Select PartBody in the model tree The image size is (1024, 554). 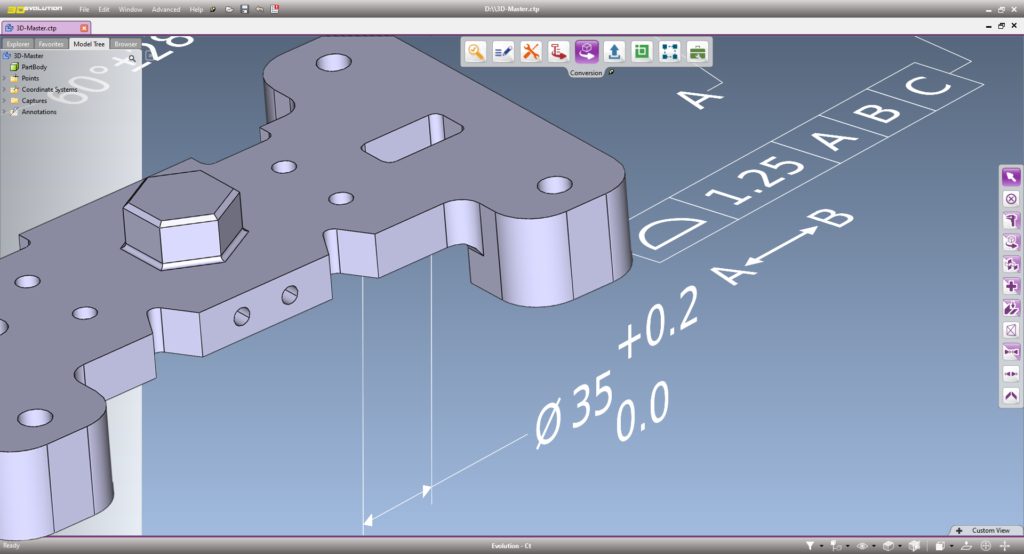point(35,67)
